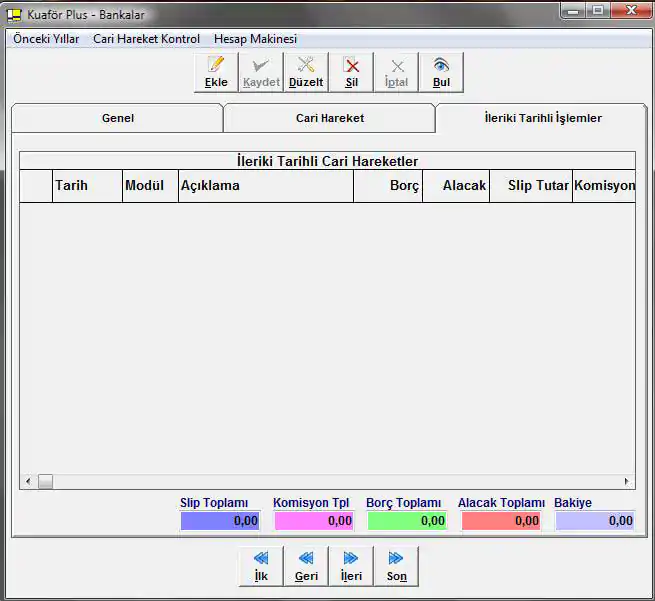
Task: Click the Ekle (add) pencil icon
Action: (x=216, y=66)
